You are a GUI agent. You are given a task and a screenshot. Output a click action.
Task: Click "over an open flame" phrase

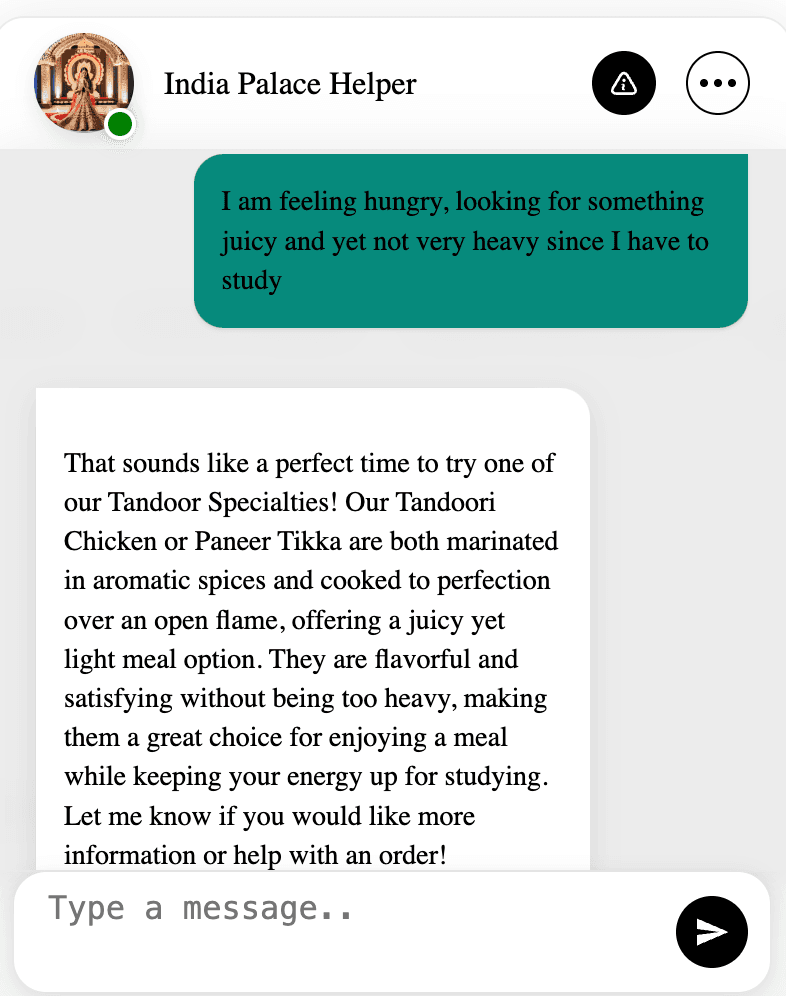(175, 620)
